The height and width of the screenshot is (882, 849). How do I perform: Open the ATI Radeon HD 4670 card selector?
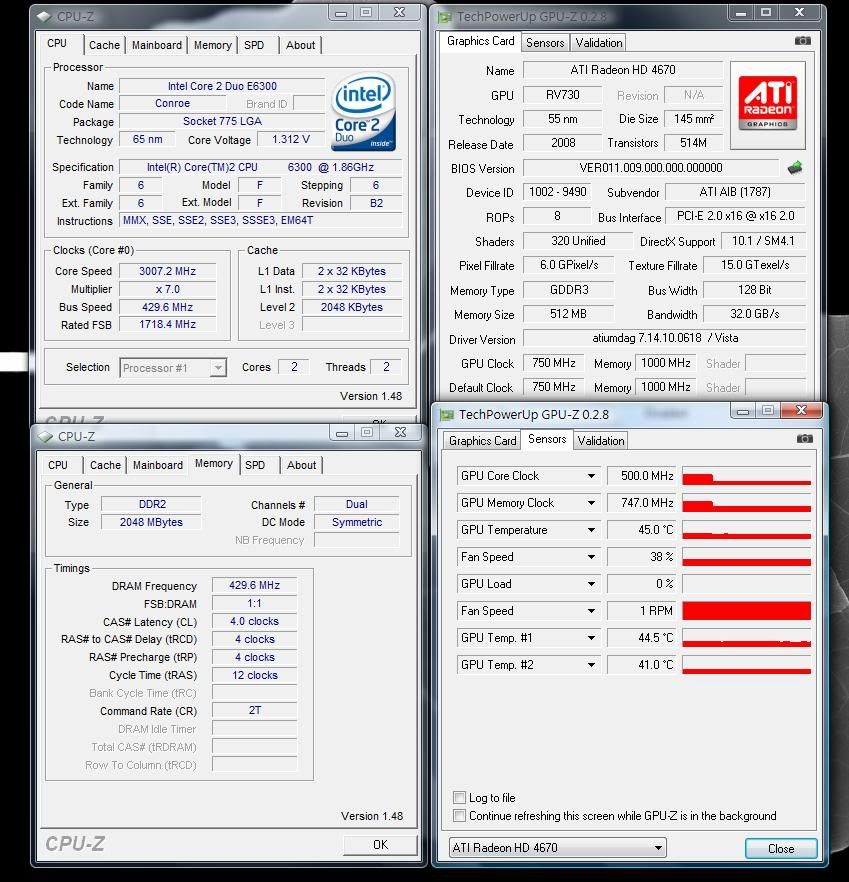[x=558, y=847]
